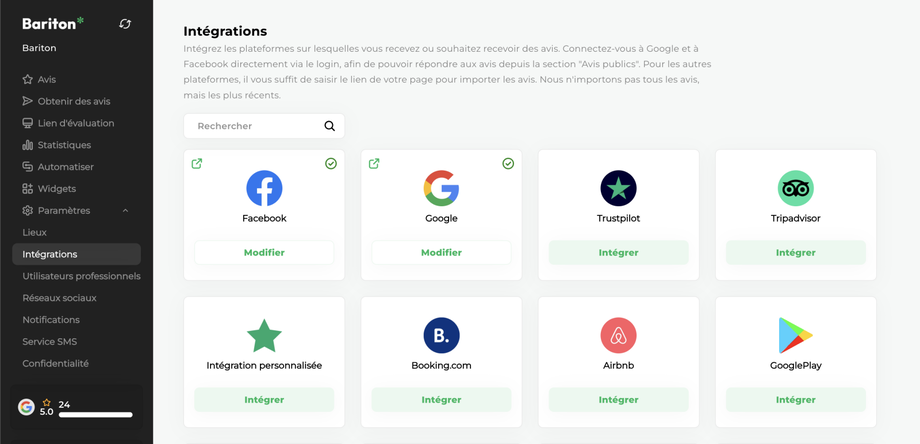Open the Statistiques menu item

(x=64, y=145)
